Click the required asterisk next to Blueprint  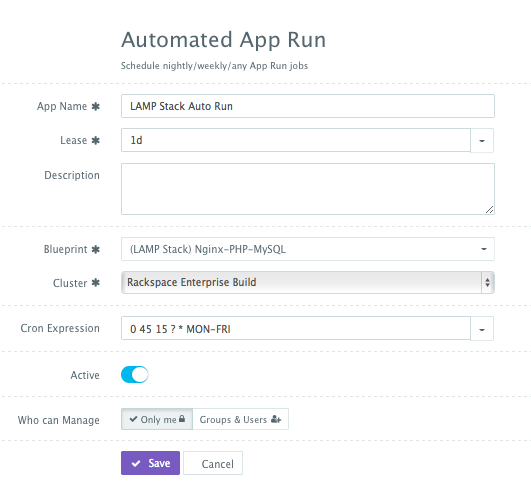pos(96,250)
